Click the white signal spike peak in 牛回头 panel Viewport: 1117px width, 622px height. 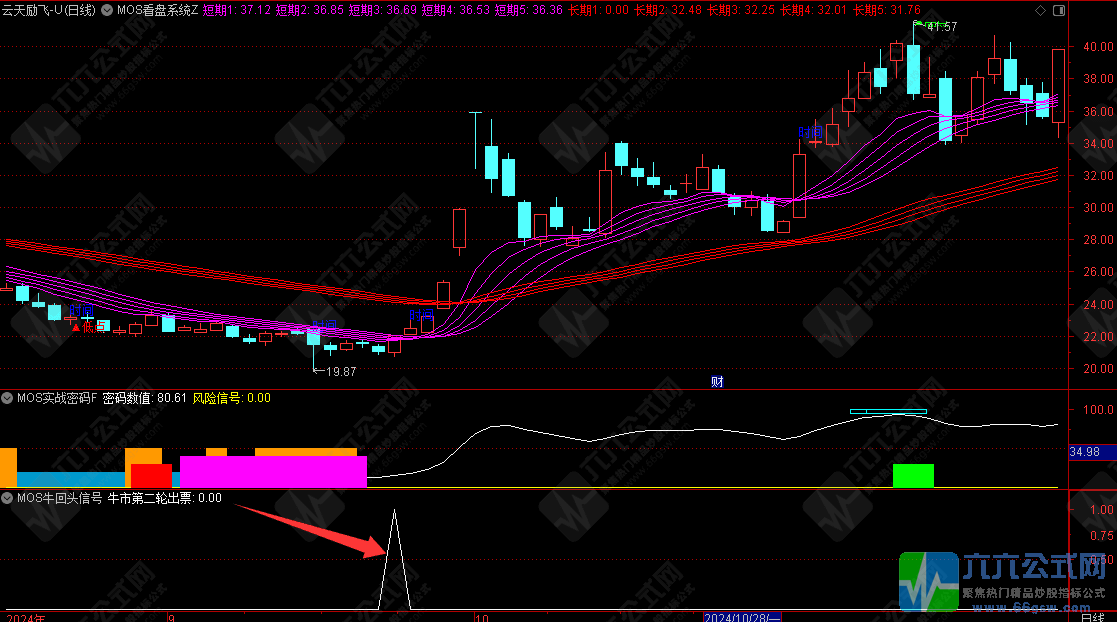394,511
